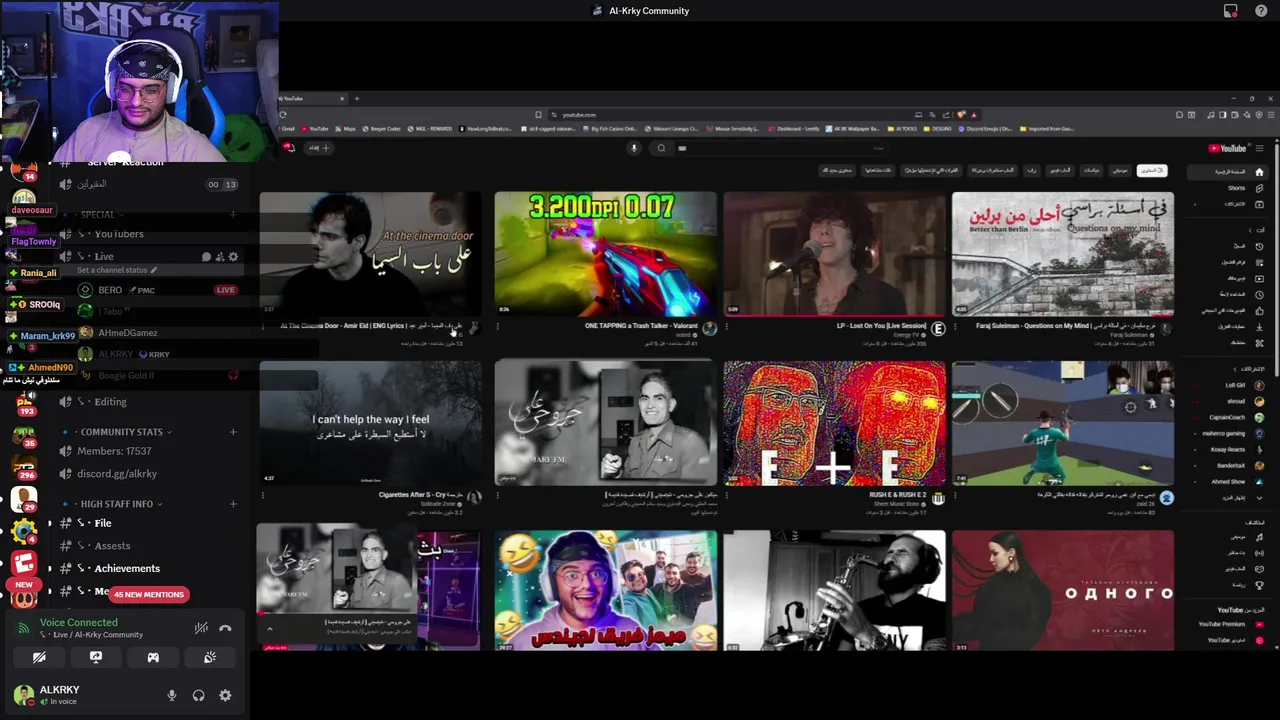Image resolution: width=1280 pixels, height=720 pixels.
Task: Deafen audio with the headphones icon
Action: coord(199,696)
